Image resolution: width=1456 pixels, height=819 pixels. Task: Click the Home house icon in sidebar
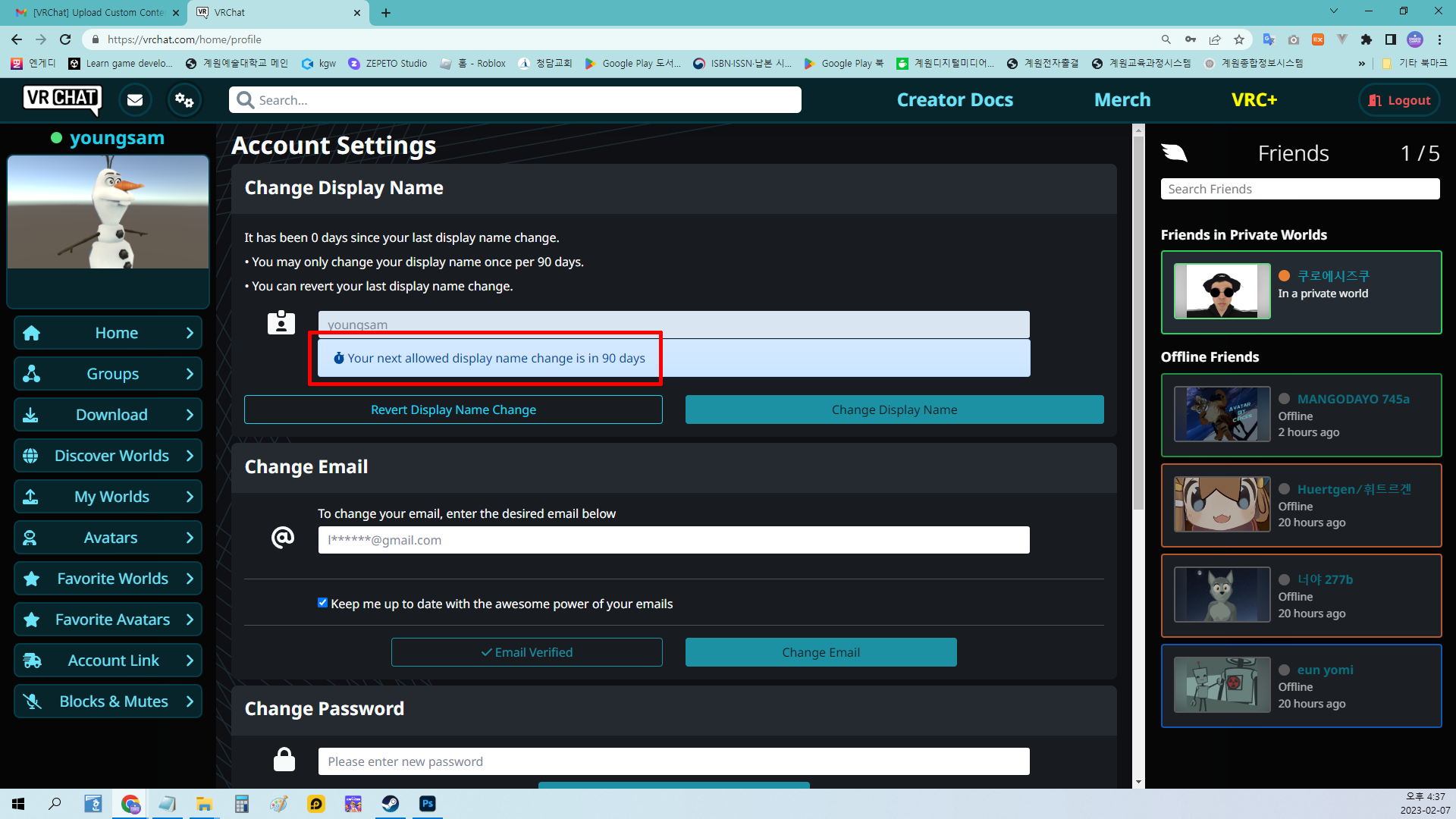click(31, 333)
